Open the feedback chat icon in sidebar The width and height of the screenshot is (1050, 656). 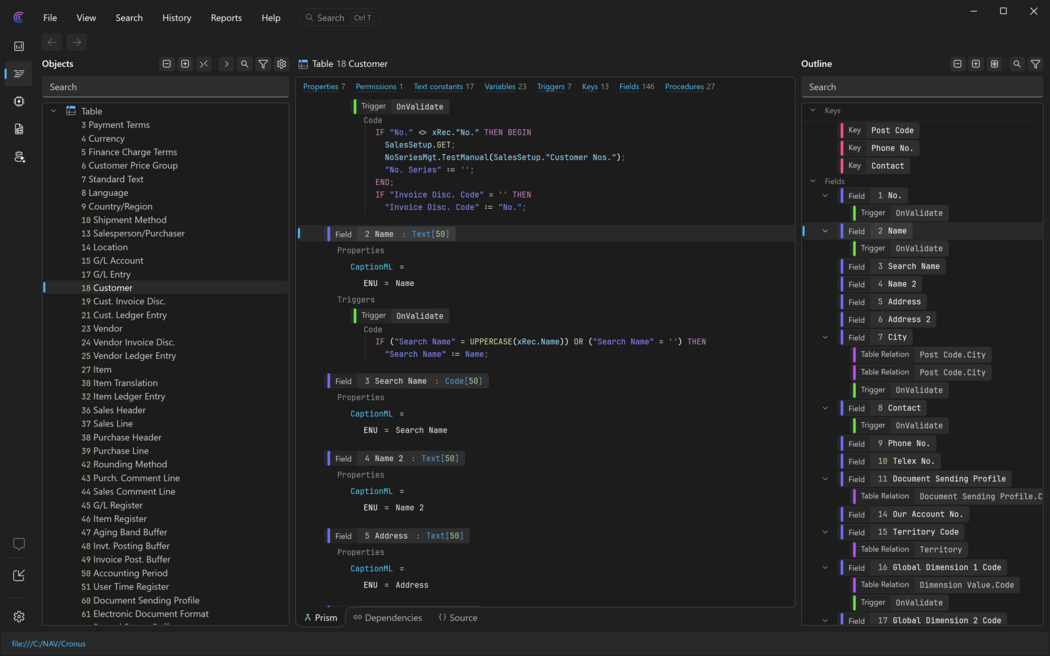(x=19, y=544)
